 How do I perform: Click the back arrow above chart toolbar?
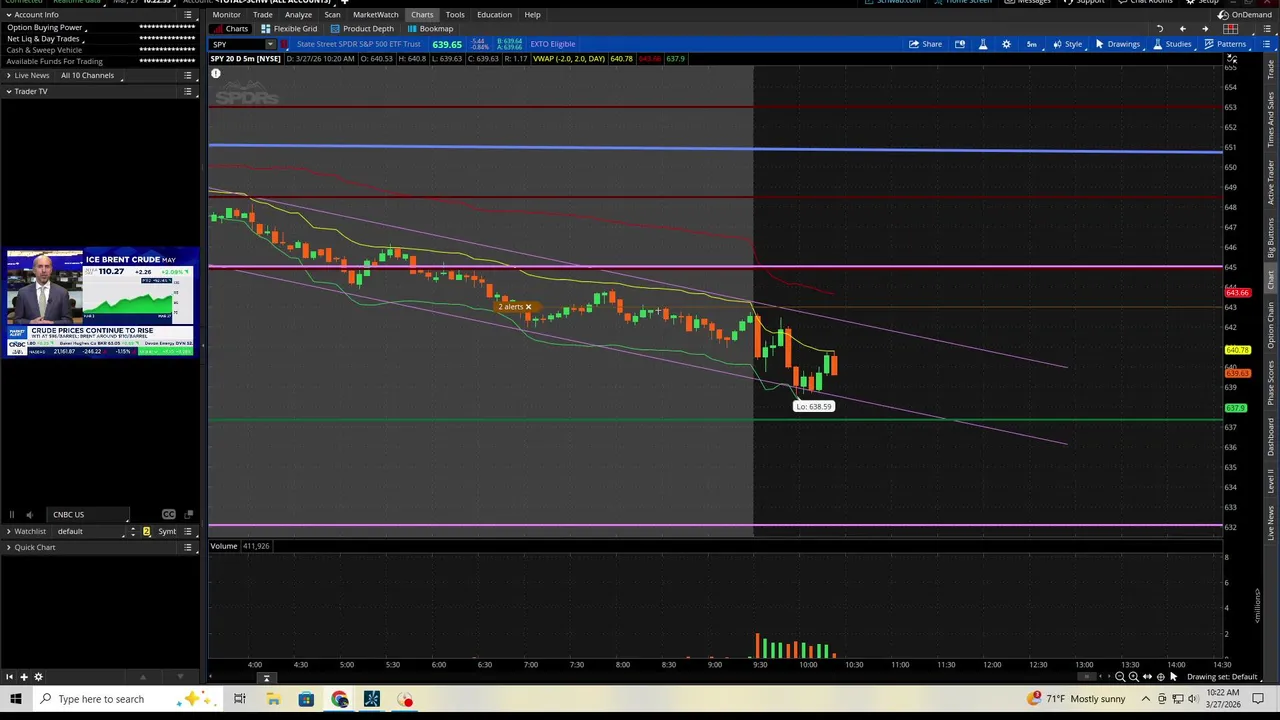[x=1182, y=29]
